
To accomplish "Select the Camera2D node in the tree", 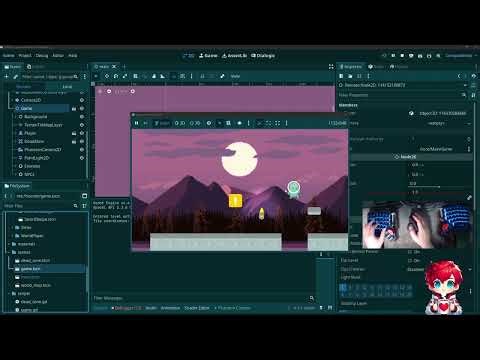I will click(31, 100).
